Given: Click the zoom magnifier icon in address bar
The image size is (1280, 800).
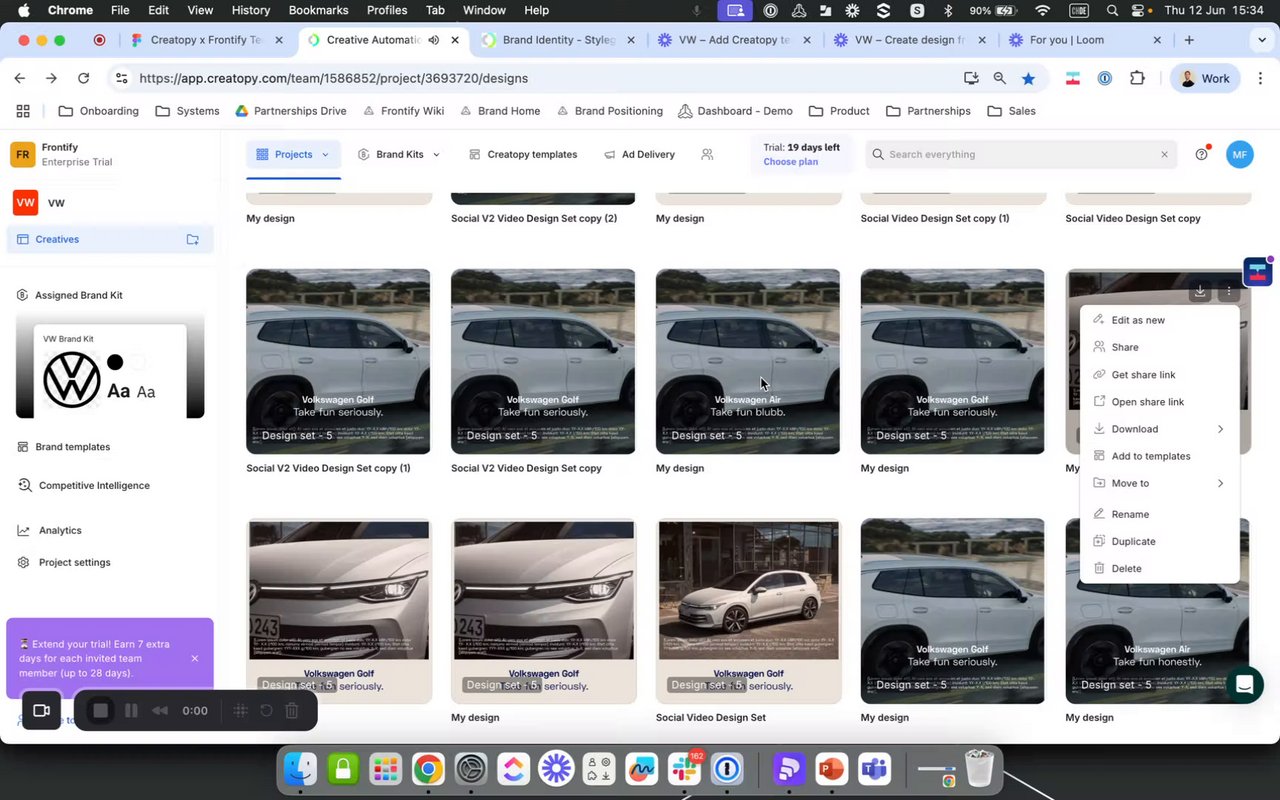Looking at the screenshot, I should pyautogui.click(x=999, y=78).
